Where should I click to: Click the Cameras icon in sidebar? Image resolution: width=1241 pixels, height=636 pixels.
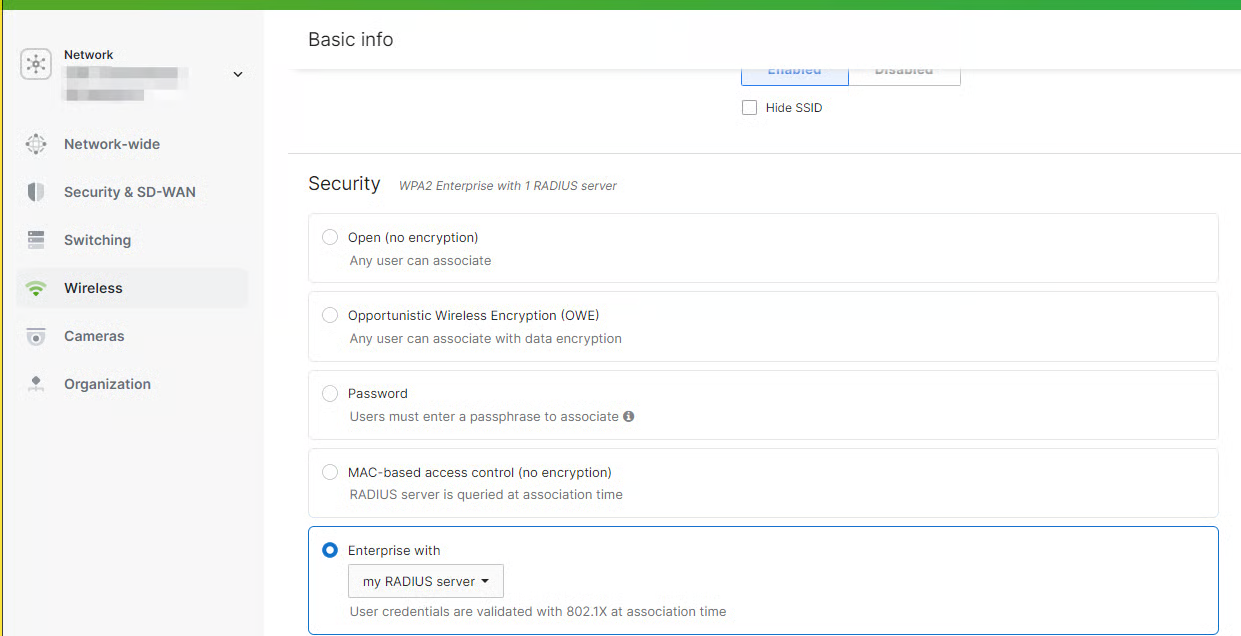click(36, 337)
